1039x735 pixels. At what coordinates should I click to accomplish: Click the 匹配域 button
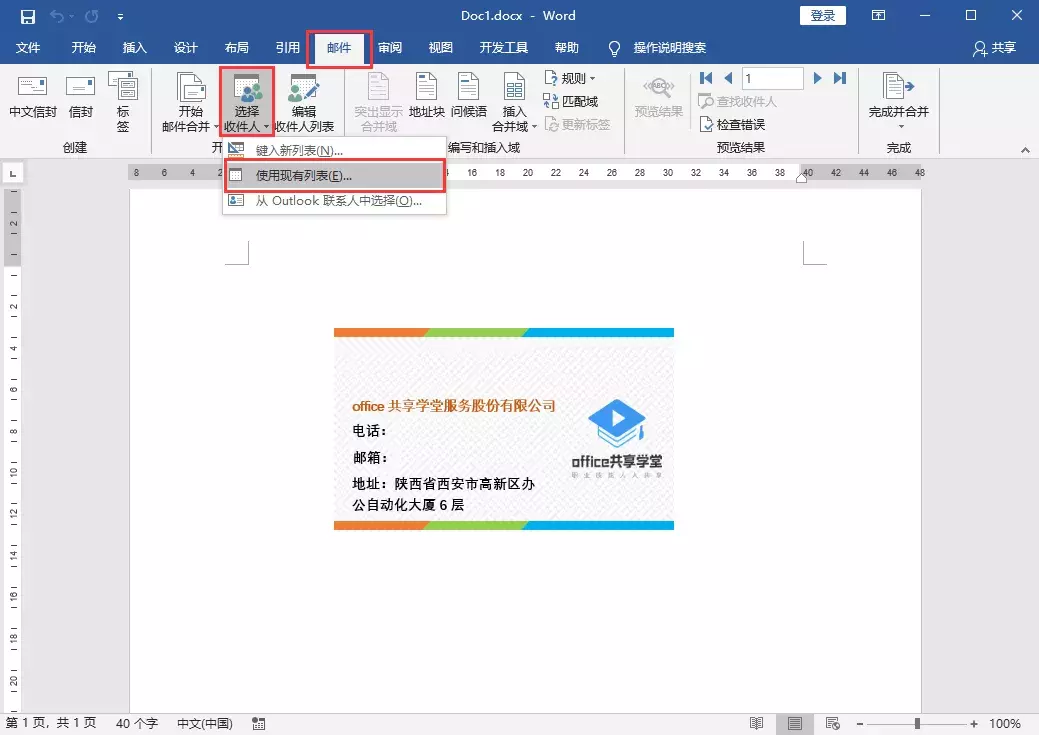click(x=571, y=101)
